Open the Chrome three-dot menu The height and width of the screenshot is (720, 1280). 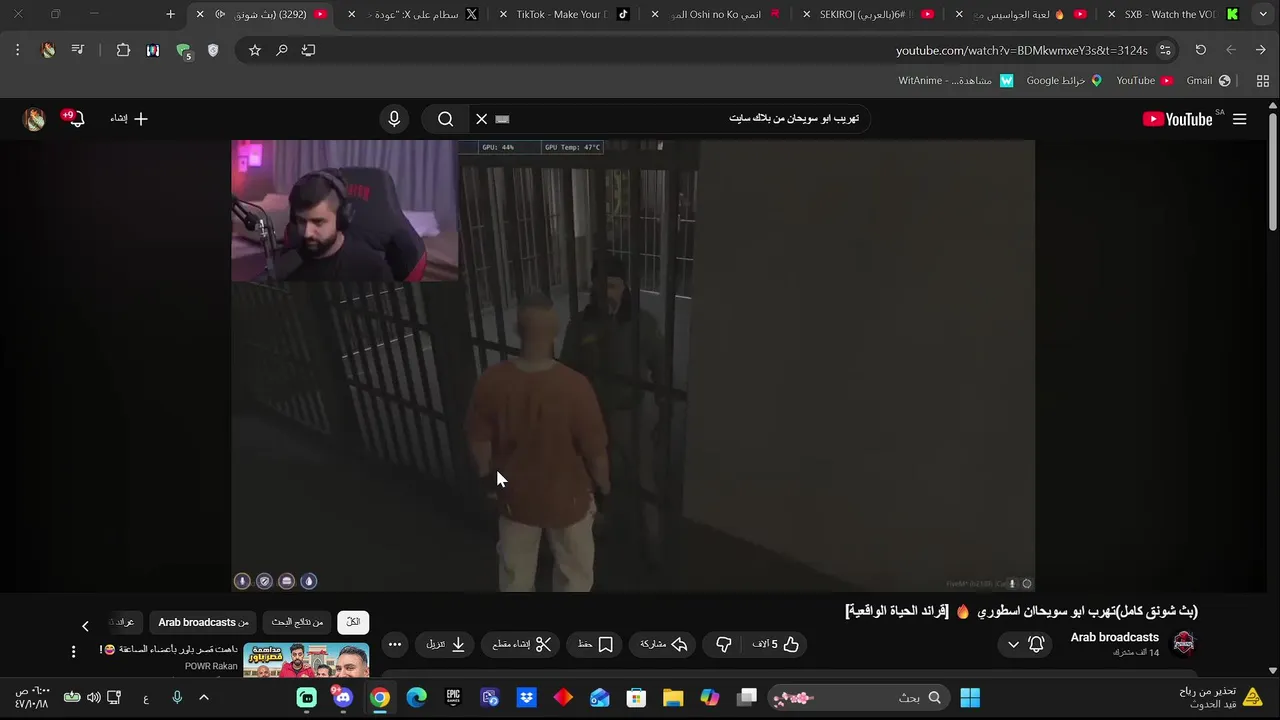17,50
